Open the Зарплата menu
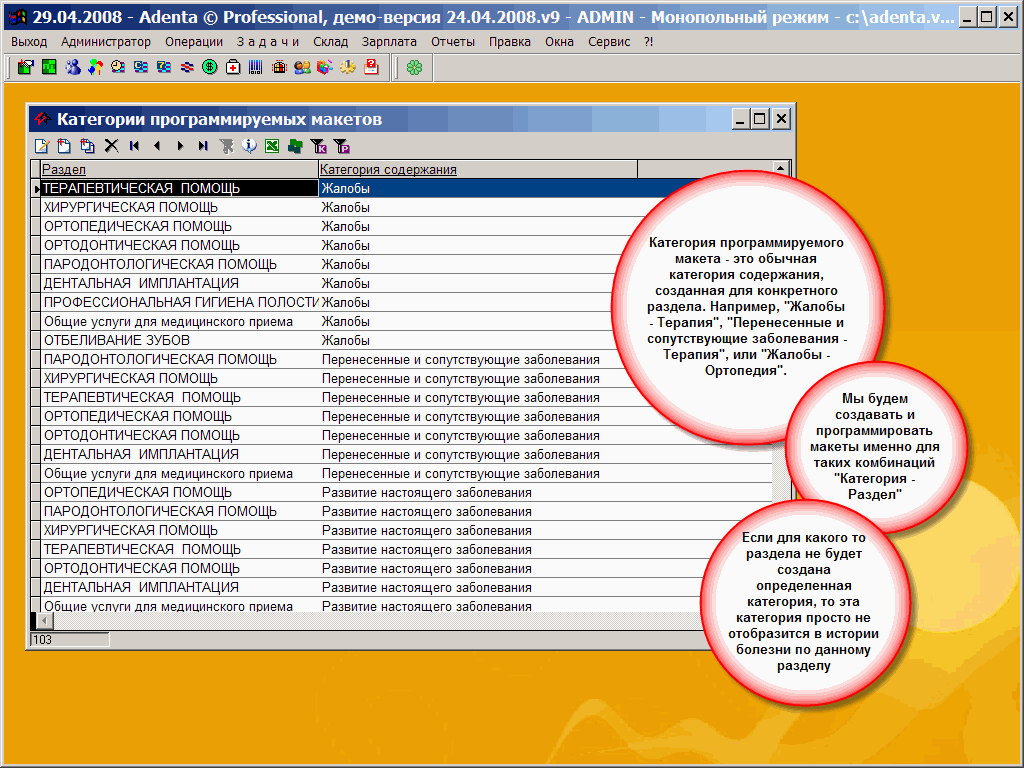This screenshot has height=768, width=1024. tap(390, 42)
